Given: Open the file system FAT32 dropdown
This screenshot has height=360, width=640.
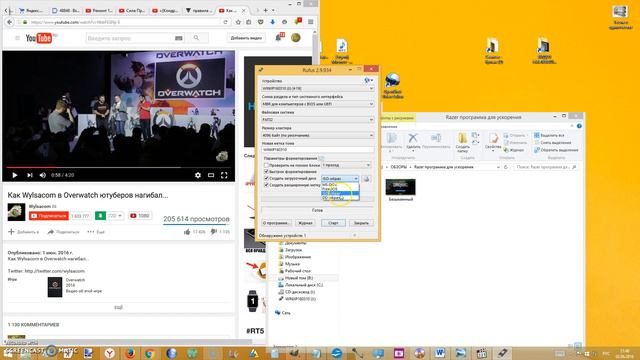Looking at the screenshot, I should (318, 120).
